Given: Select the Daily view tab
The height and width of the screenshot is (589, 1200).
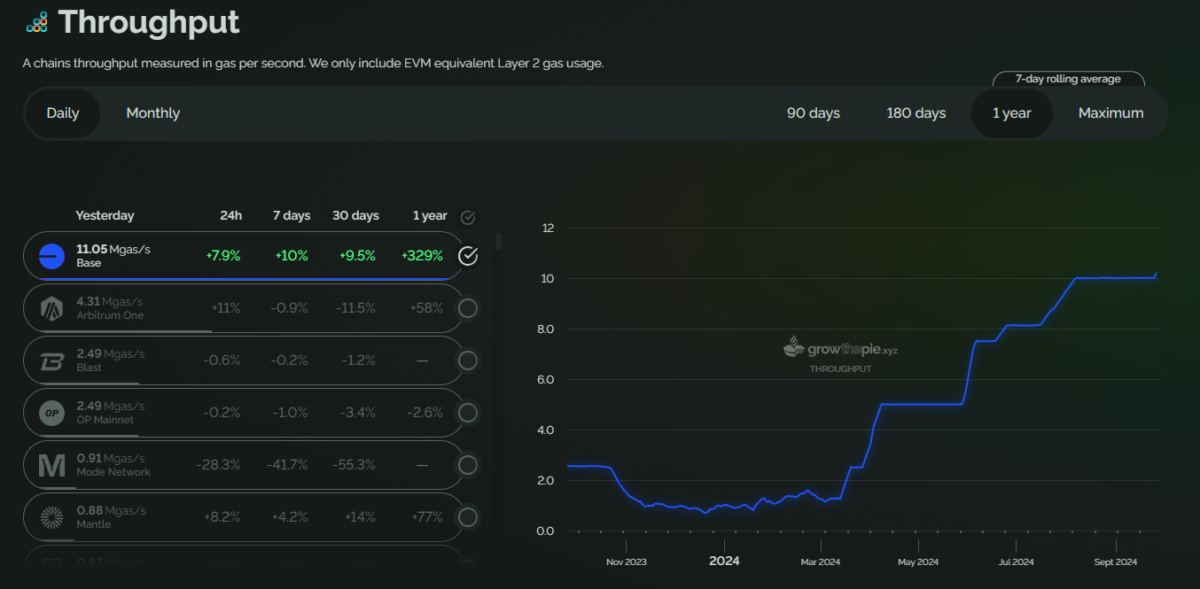Looking at the screenshot, I should coord(63,113).
